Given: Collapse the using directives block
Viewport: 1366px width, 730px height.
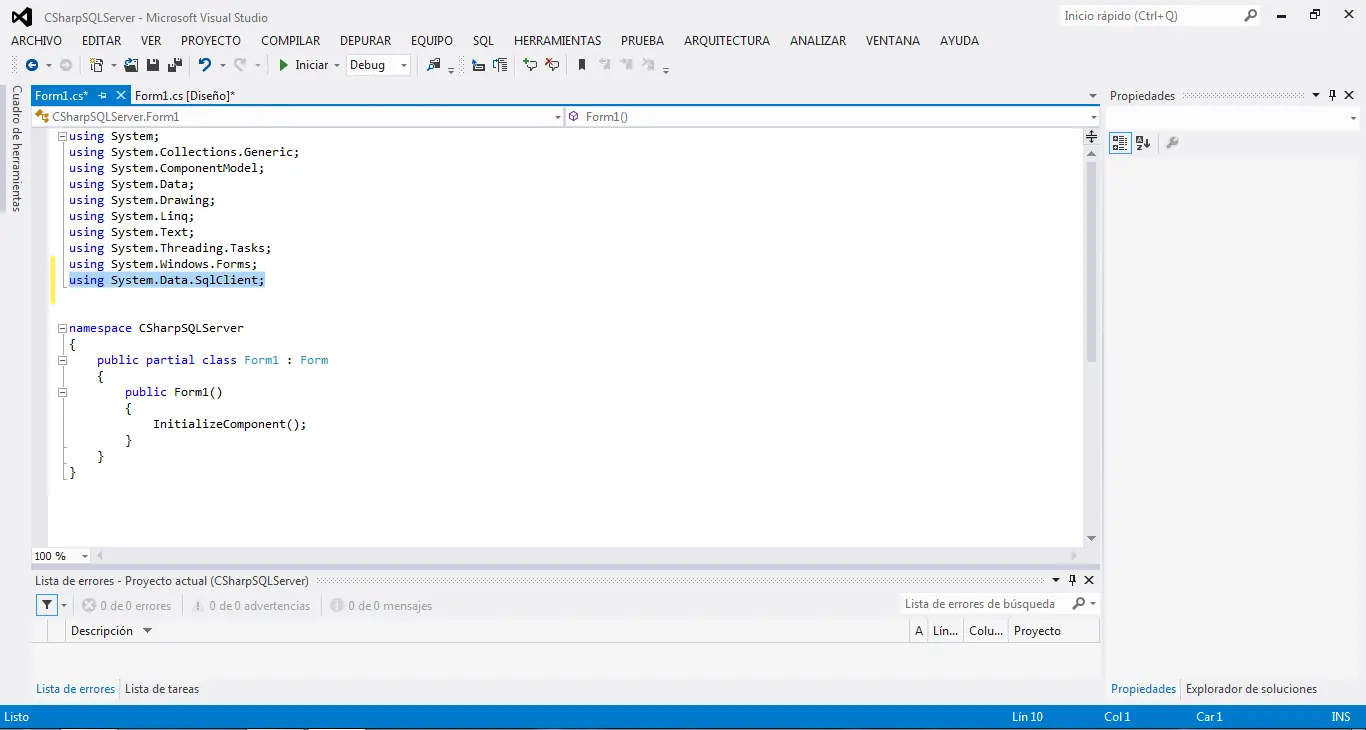Looking at the screenshot, I should [62, 136].
